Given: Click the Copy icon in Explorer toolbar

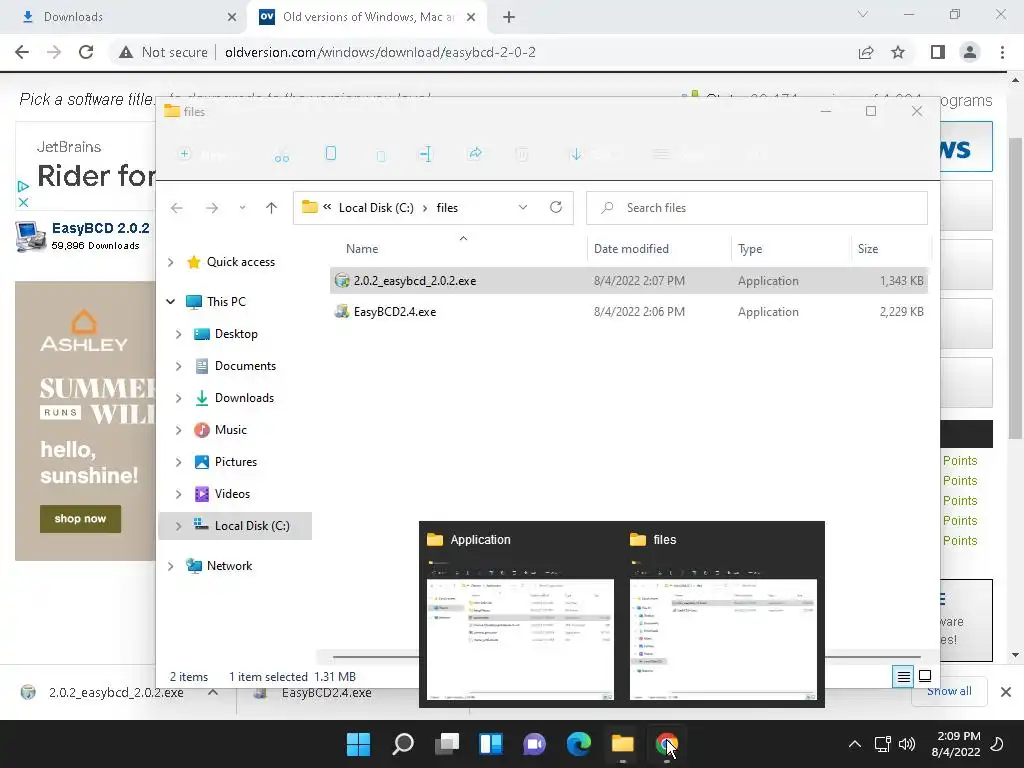Looking at the screenshot, I should tap(330, 153).
